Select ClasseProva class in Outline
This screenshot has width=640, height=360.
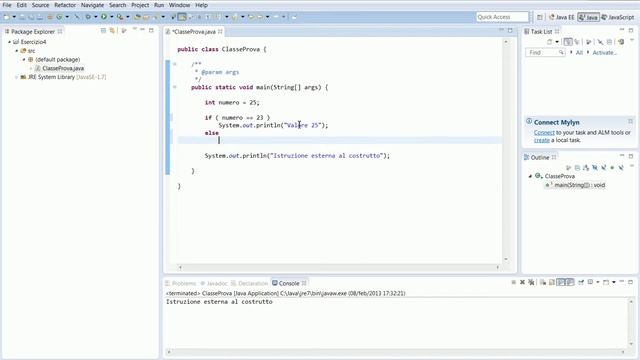pos(560,176)
